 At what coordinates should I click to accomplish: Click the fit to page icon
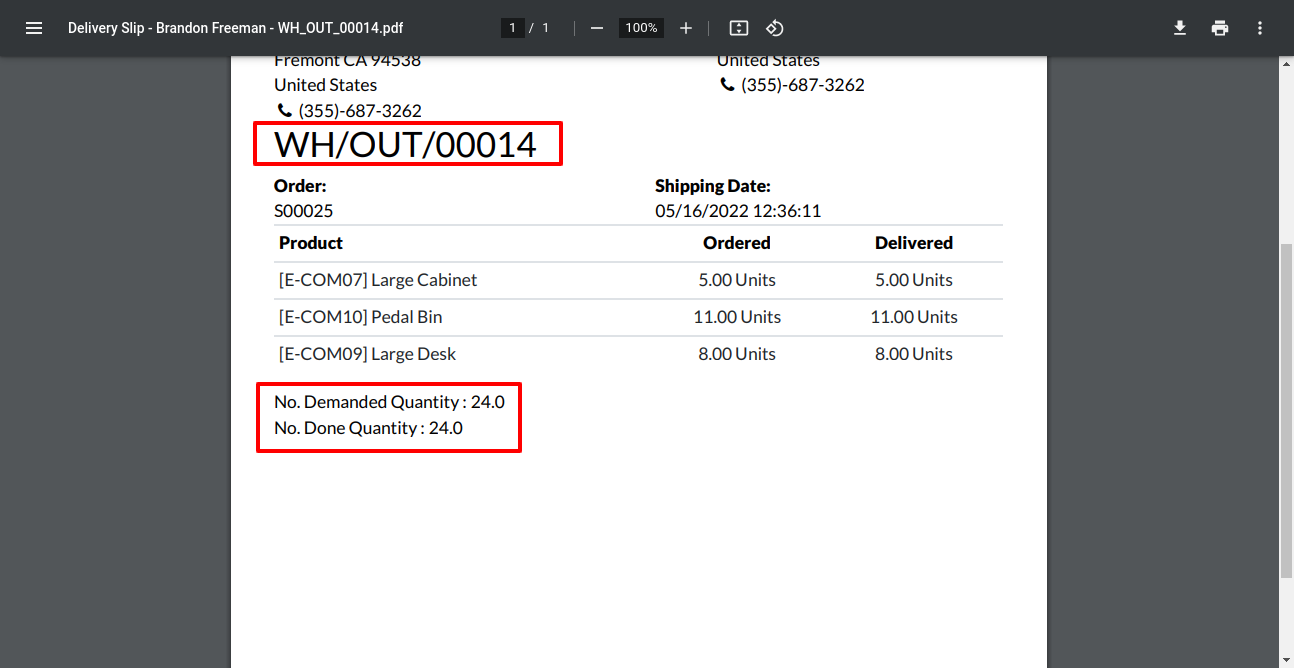pos(739,28)
